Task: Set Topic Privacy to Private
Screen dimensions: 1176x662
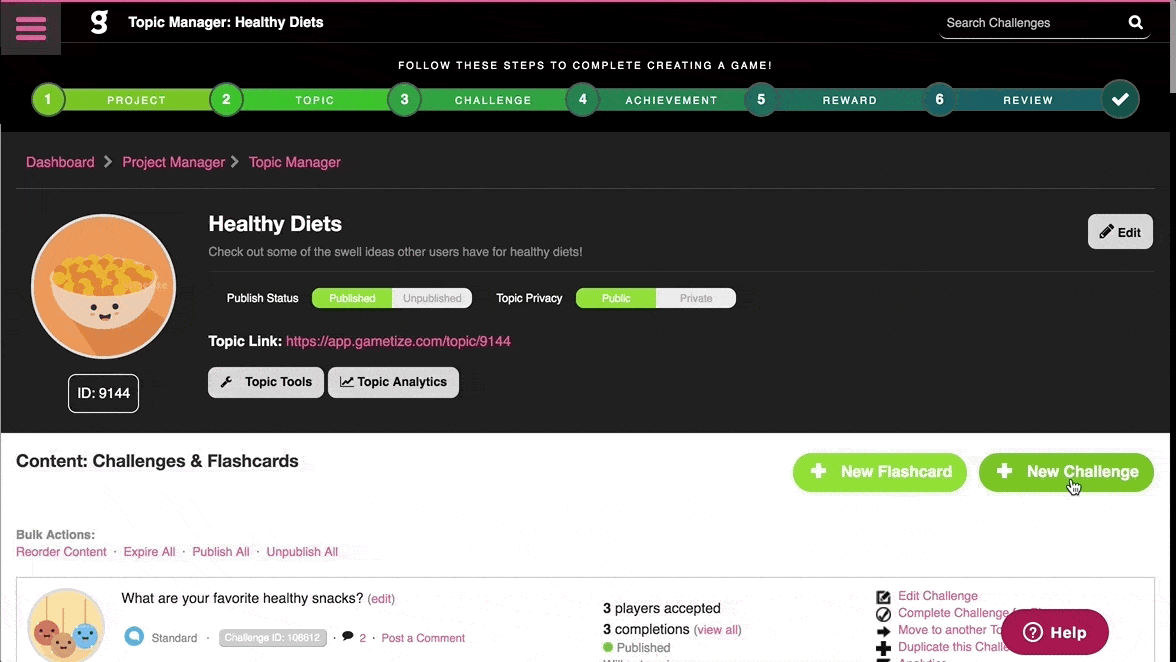Action: click(x=696, y=298)
